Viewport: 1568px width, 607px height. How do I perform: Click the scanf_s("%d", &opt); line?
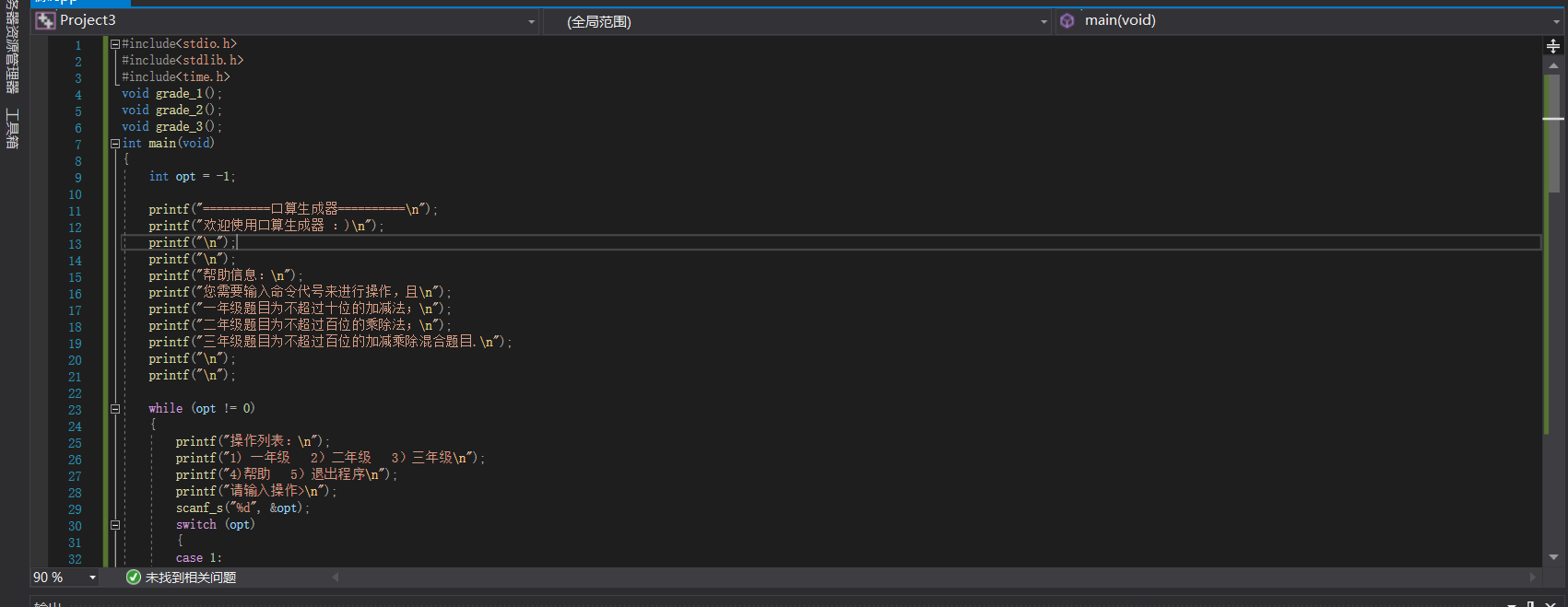tap(242, 508)
